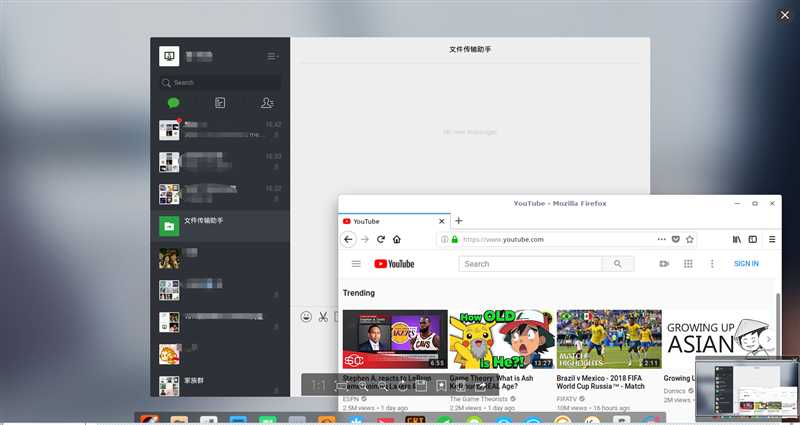800x425 pixels.
Task: Zoom out with the viewer toolbar magnifier
Action: pos(383,385)
